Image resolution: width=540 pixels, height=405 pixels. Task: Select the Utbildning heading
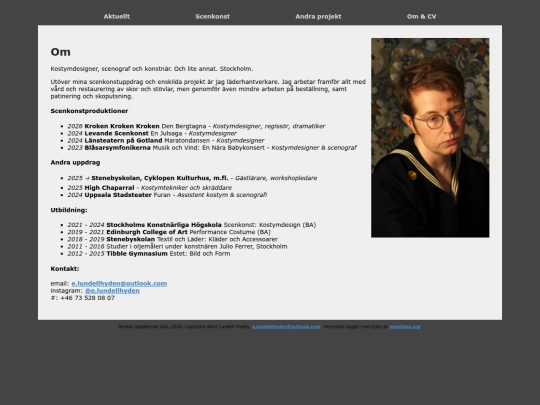coord(69,210)
